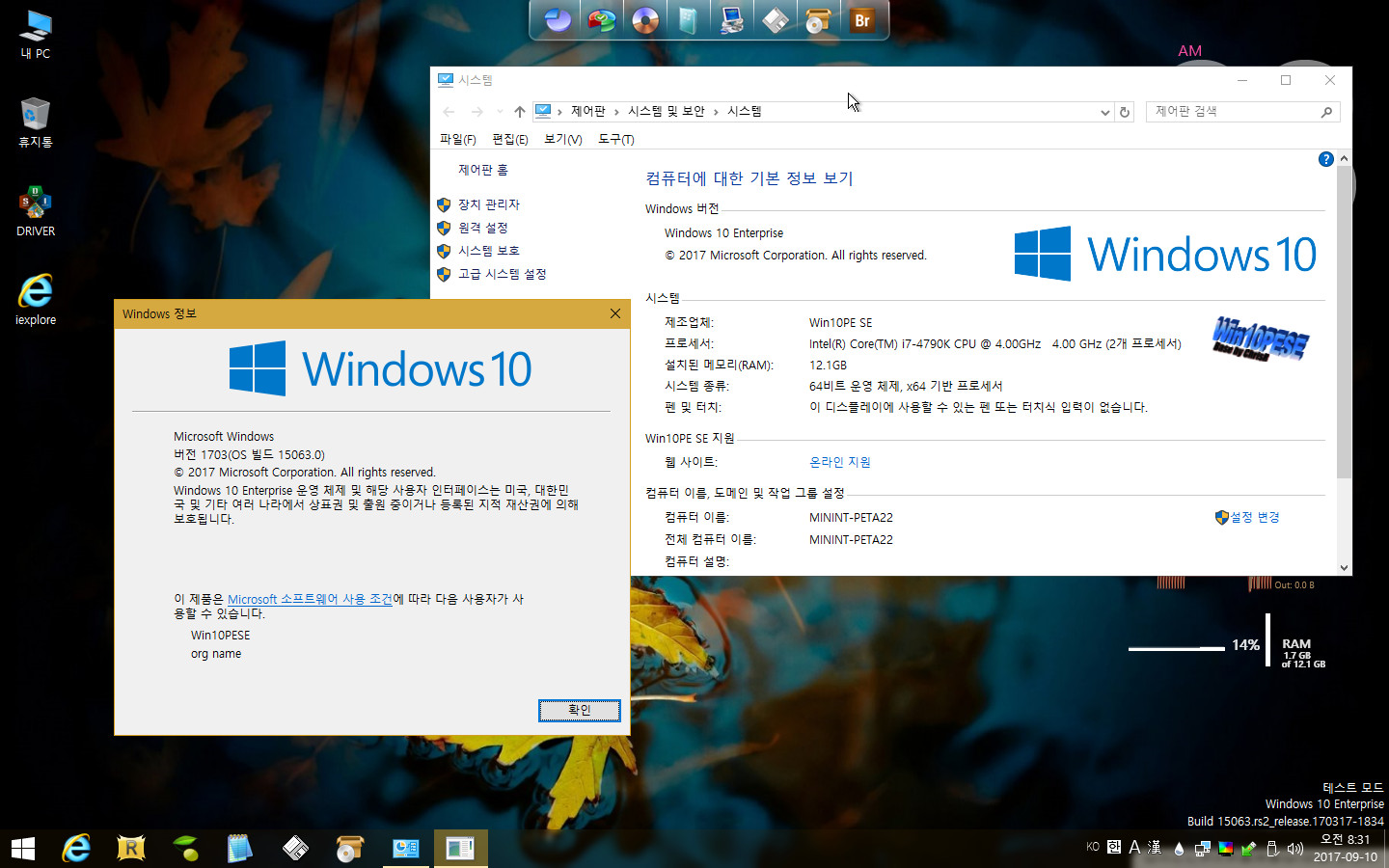Screen dimensions: 1389x868
Task: Open the 온라인 지원 link
Action: (x=840, y=462)
